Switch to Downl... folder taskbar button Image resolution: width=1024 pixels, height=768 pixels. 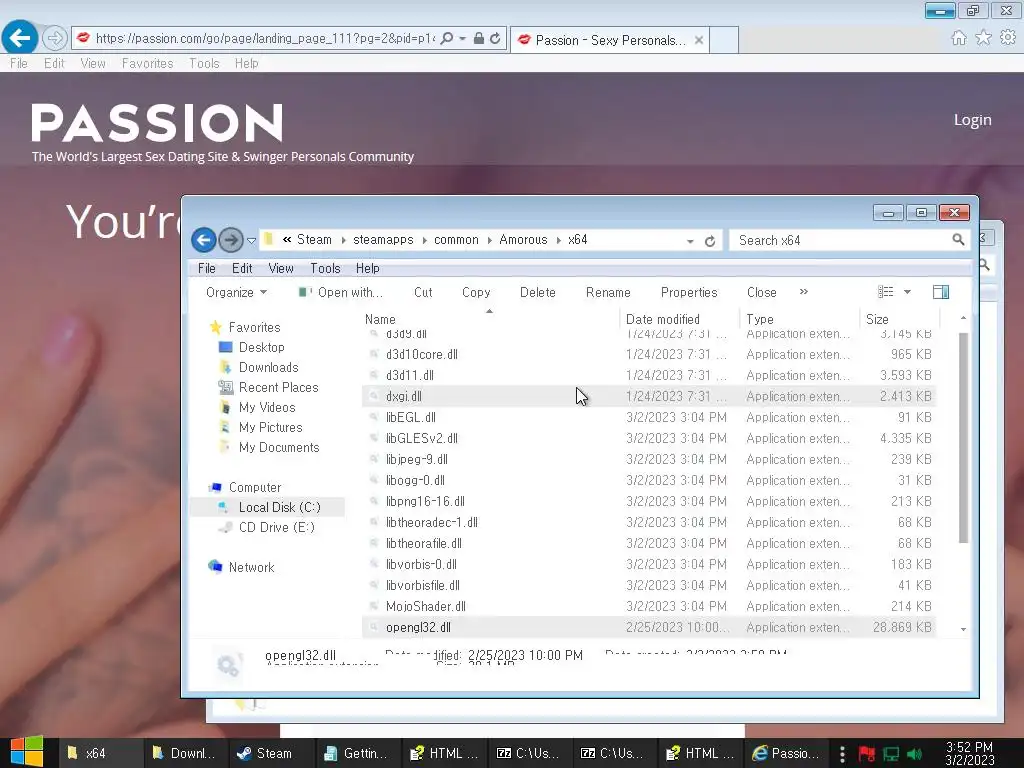[x=184, y=753]
